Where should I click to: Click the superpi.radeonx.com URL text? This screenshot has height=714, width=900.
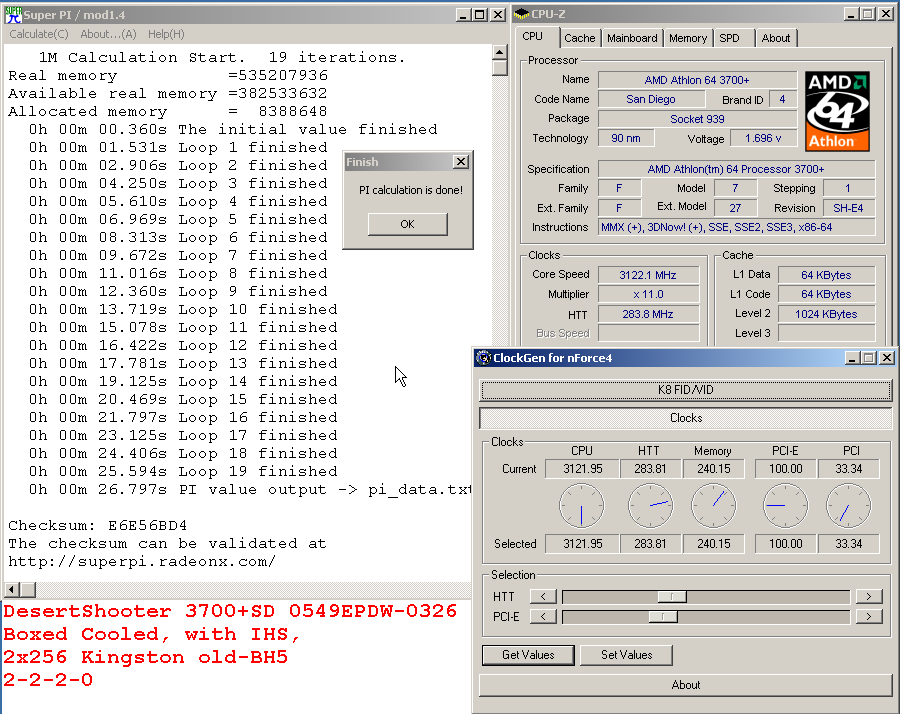click(142, 561)
